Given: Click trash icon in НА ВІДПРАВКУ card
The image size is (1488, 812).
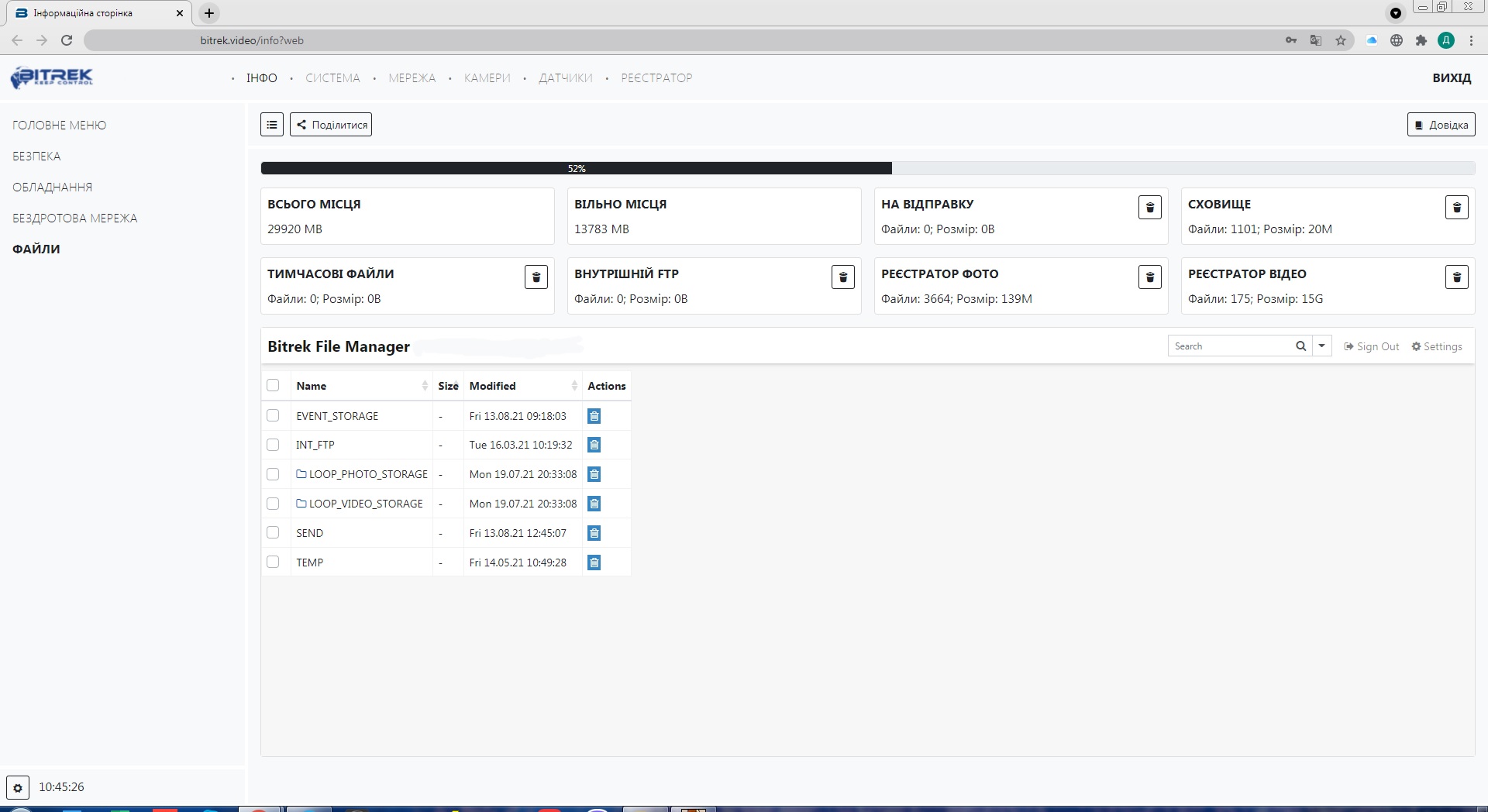Looking at the screenshot, I should point(1149,208).
